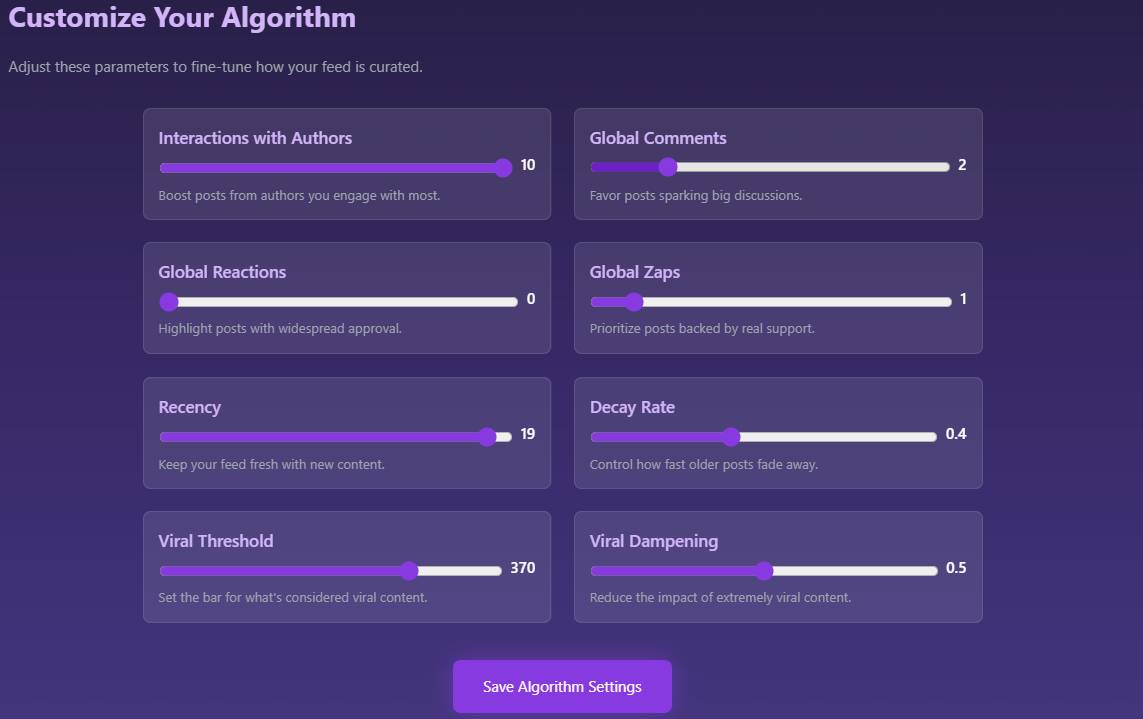Click the Global Reactions slider handle
The height and width of the screenshot is (719, 1143).
tap(169, 302)
